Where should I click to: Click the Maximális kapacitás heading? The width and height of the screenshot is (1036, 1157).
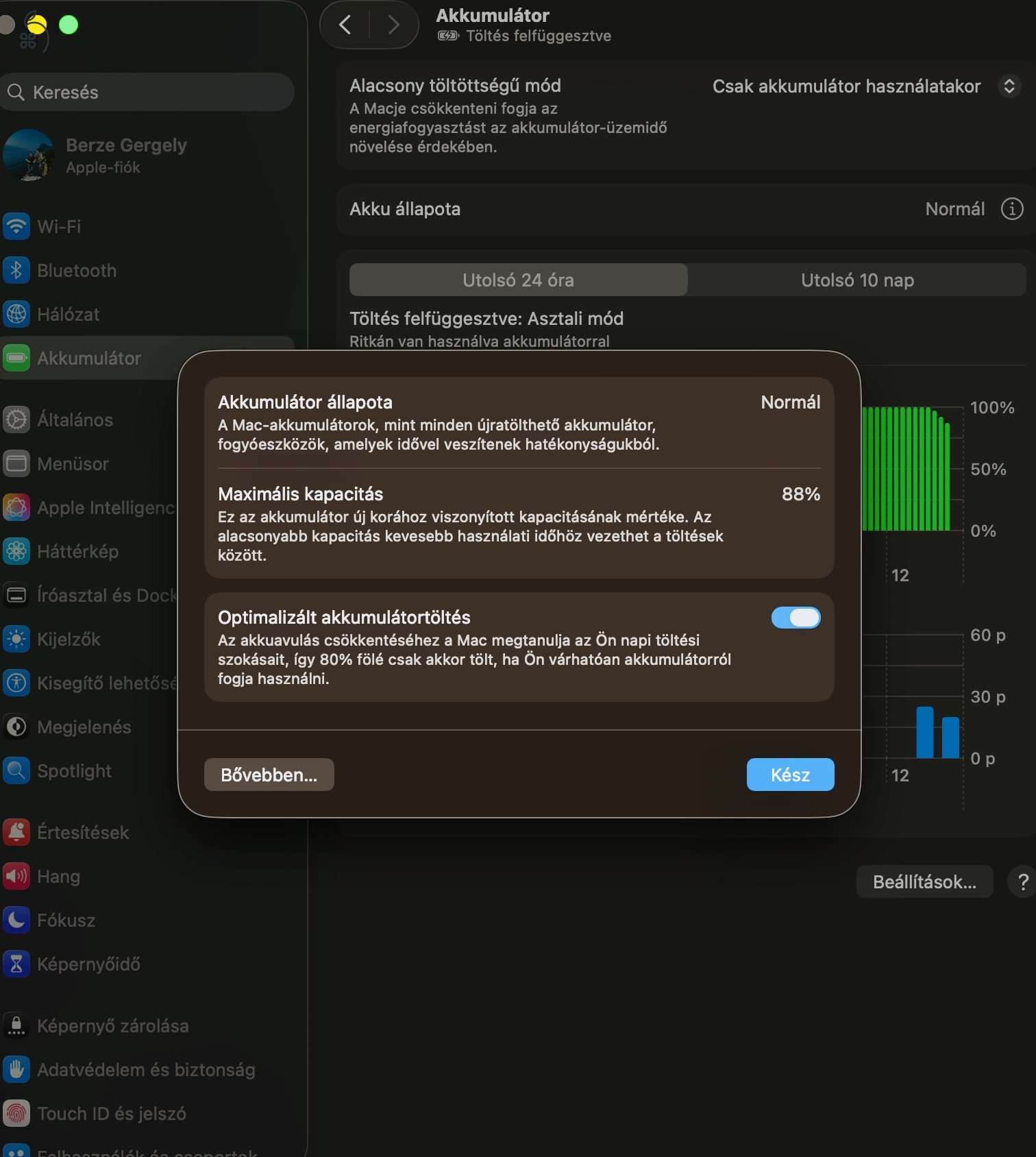(x=300, y=494)
